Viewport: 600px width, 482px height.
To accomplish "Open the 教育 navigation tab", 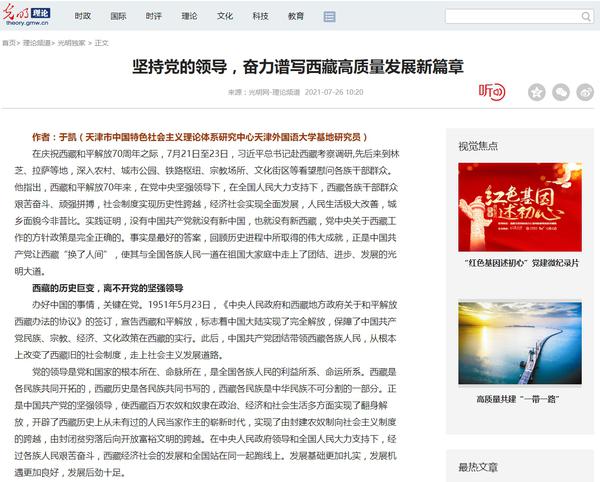I will [x=296, y=17].
